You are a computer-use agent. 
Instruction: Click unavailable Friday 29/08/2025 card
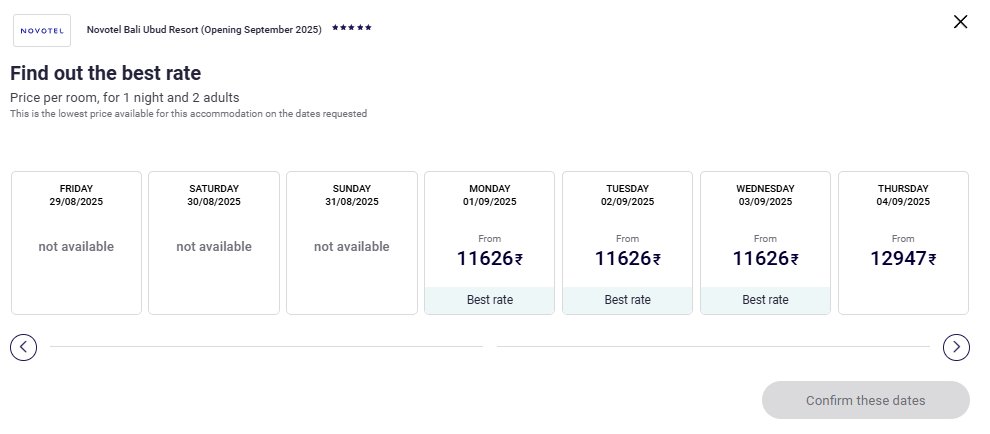point(76,243)
